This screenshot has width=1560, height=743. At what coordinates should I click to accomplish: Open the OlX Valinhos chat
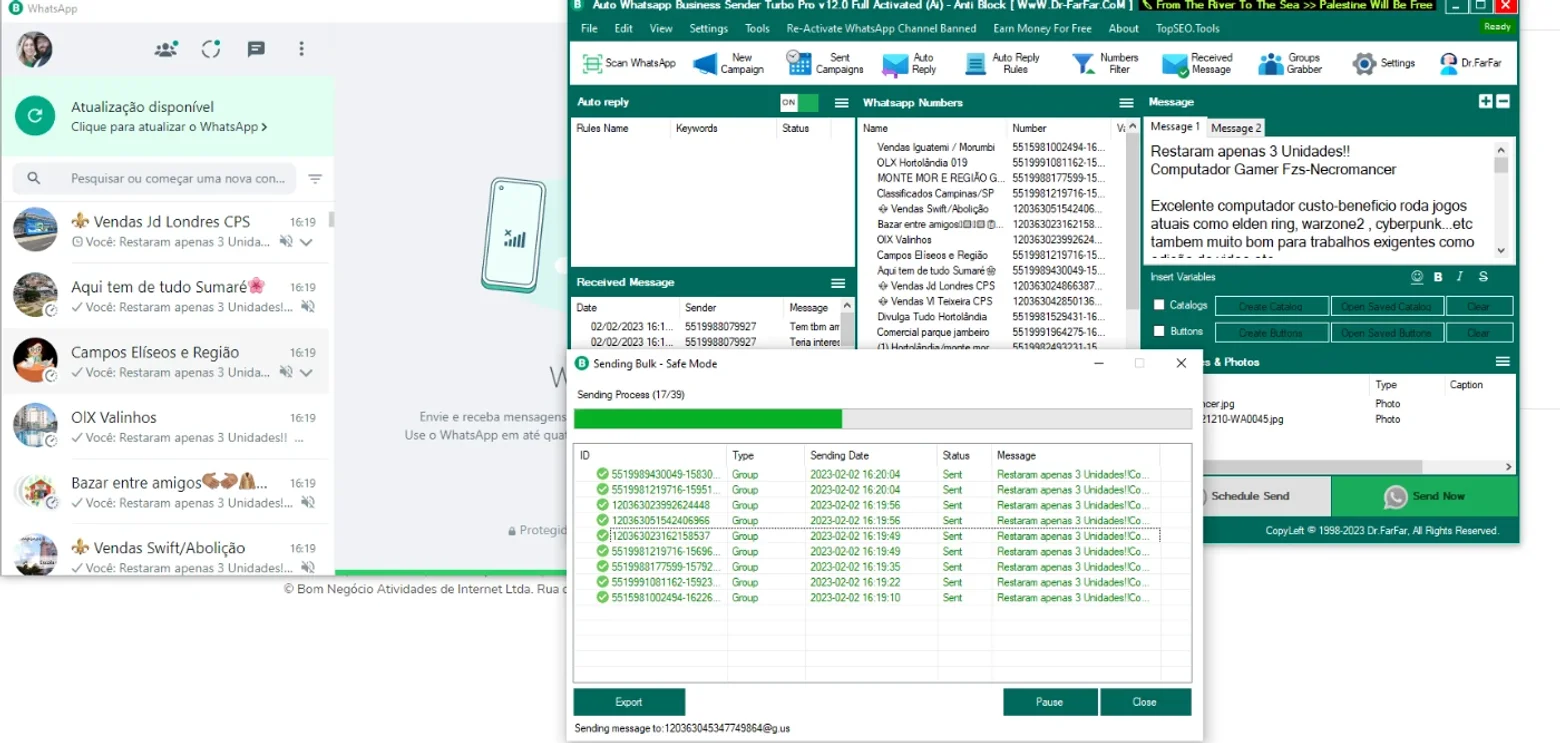coord(166,427)
